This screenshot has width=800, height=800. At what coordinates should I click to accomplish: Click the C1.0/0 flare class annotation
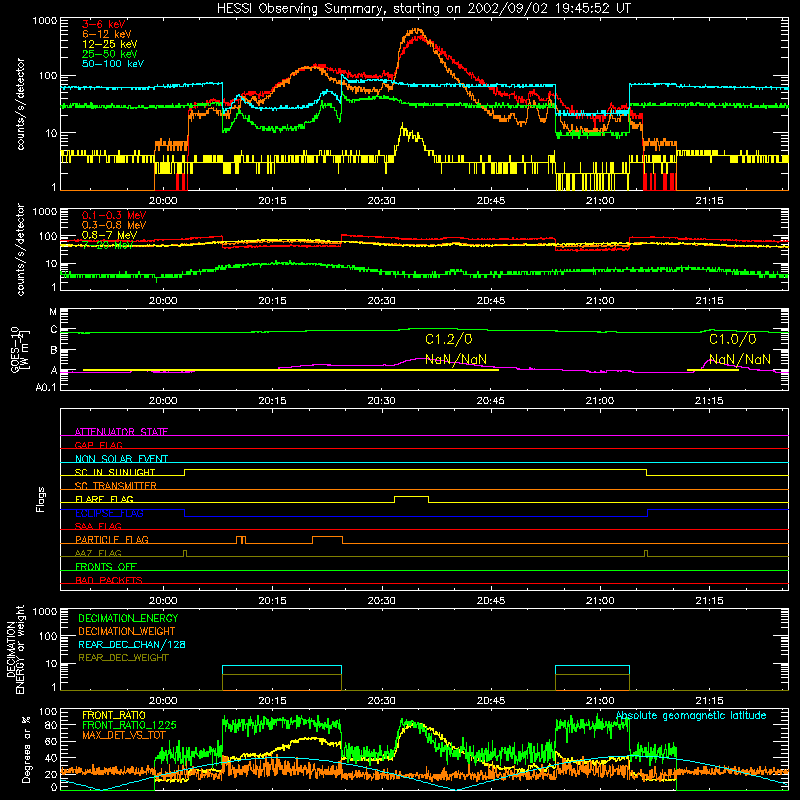pos(733,339)
